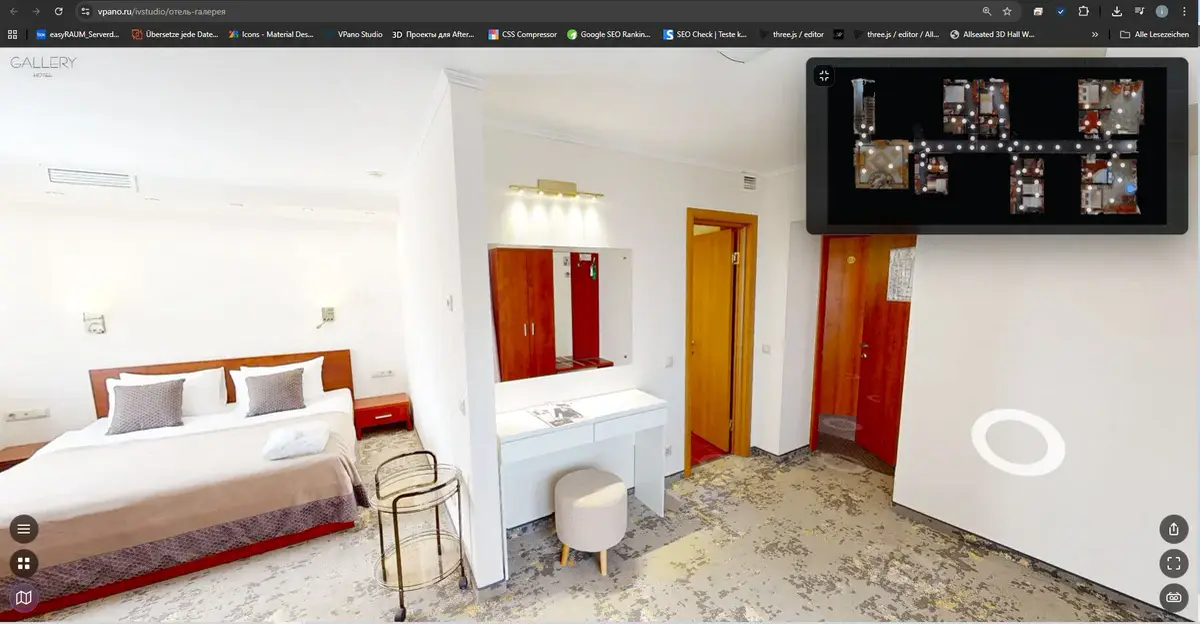
Task: View site information for vpano.ru
Action: [x=85, y=11]
